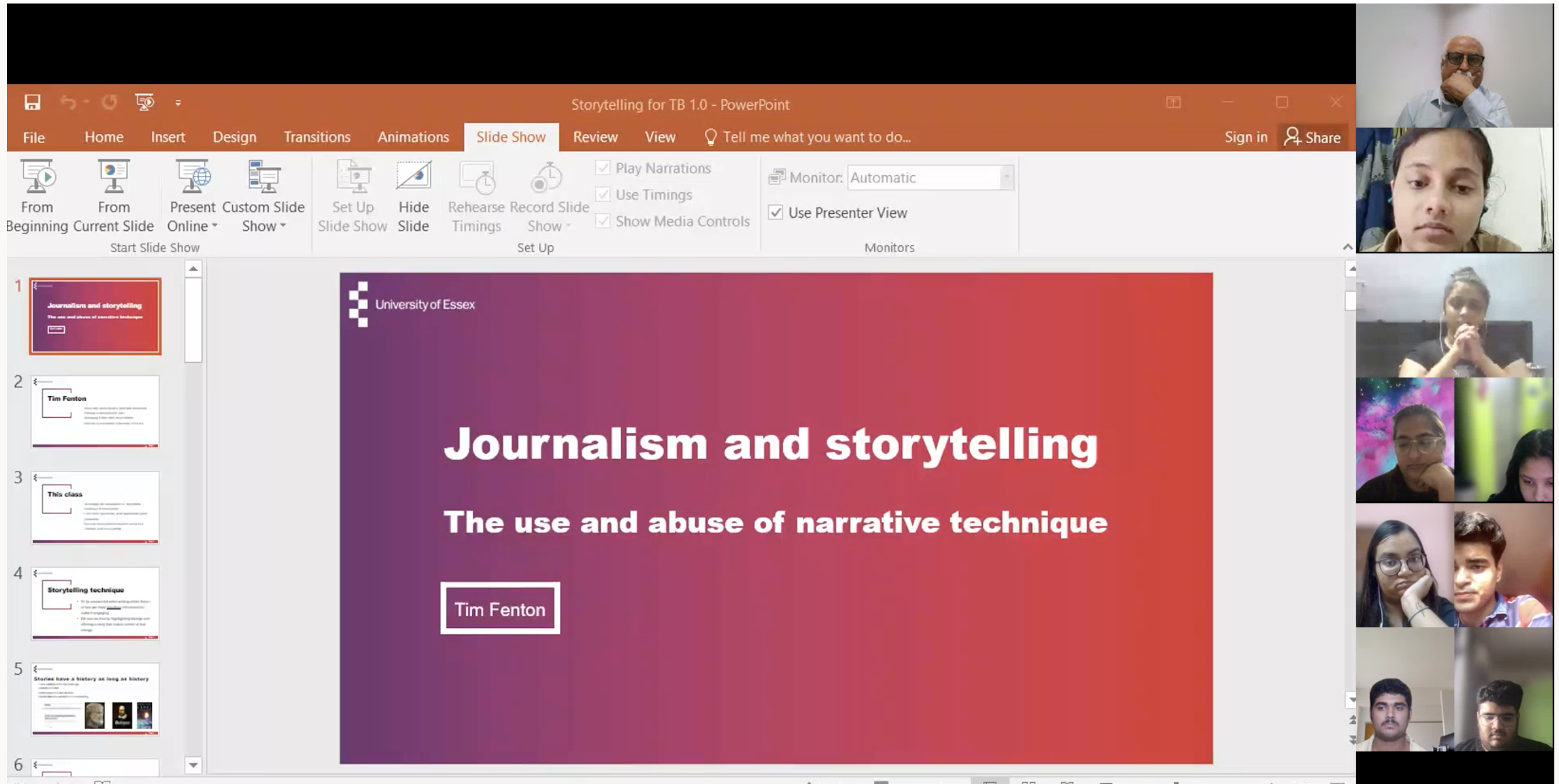Click the Tim Fenton text box
This screenshot has height=784, width=1559.
tap(500, 609)
